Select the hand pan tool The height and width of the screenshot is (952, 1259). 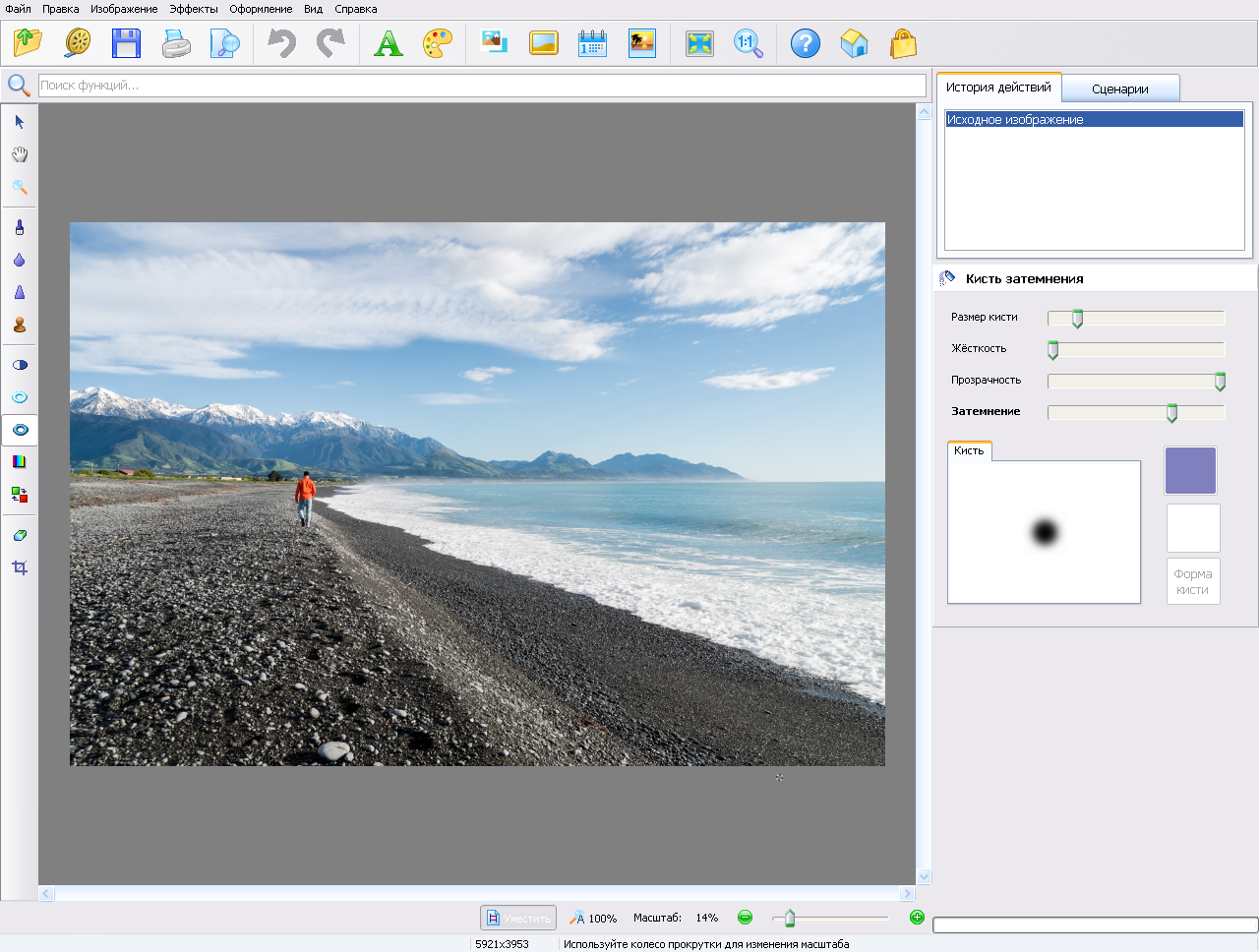tap(20, 154)
